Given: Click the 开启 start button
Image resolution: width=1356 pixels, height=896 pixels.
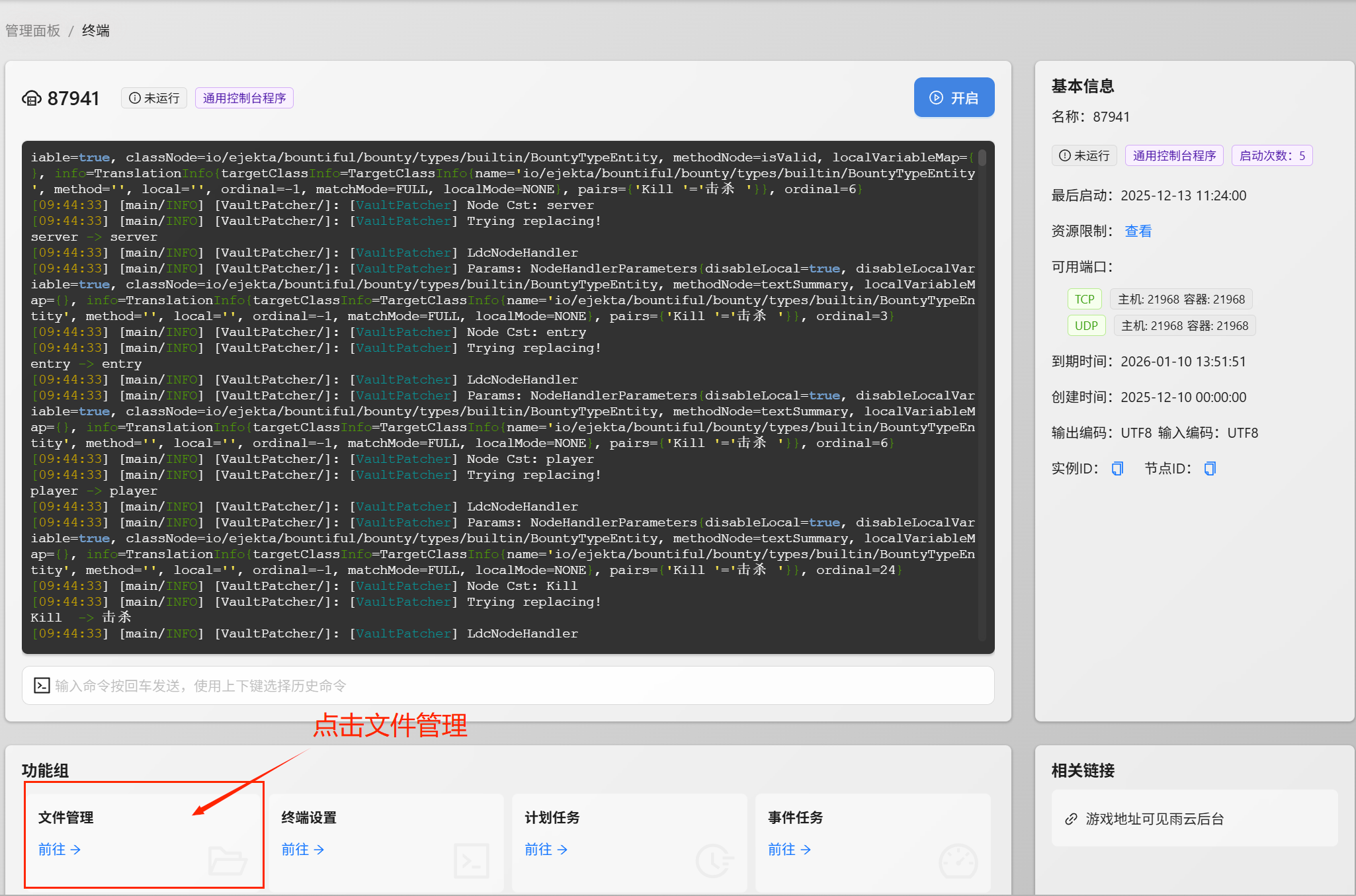Looking at the screenshot, I should 954,98.
